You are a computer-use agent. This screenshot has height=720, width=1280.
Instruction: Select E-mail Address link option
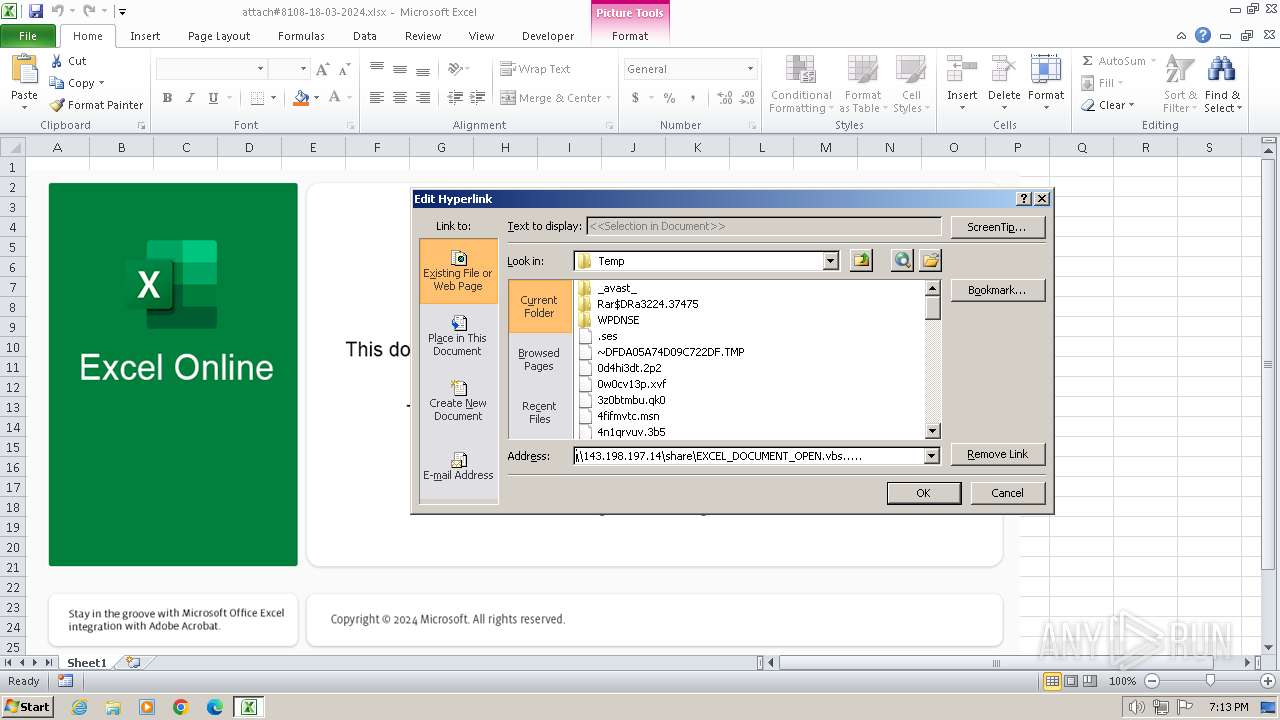458,467
